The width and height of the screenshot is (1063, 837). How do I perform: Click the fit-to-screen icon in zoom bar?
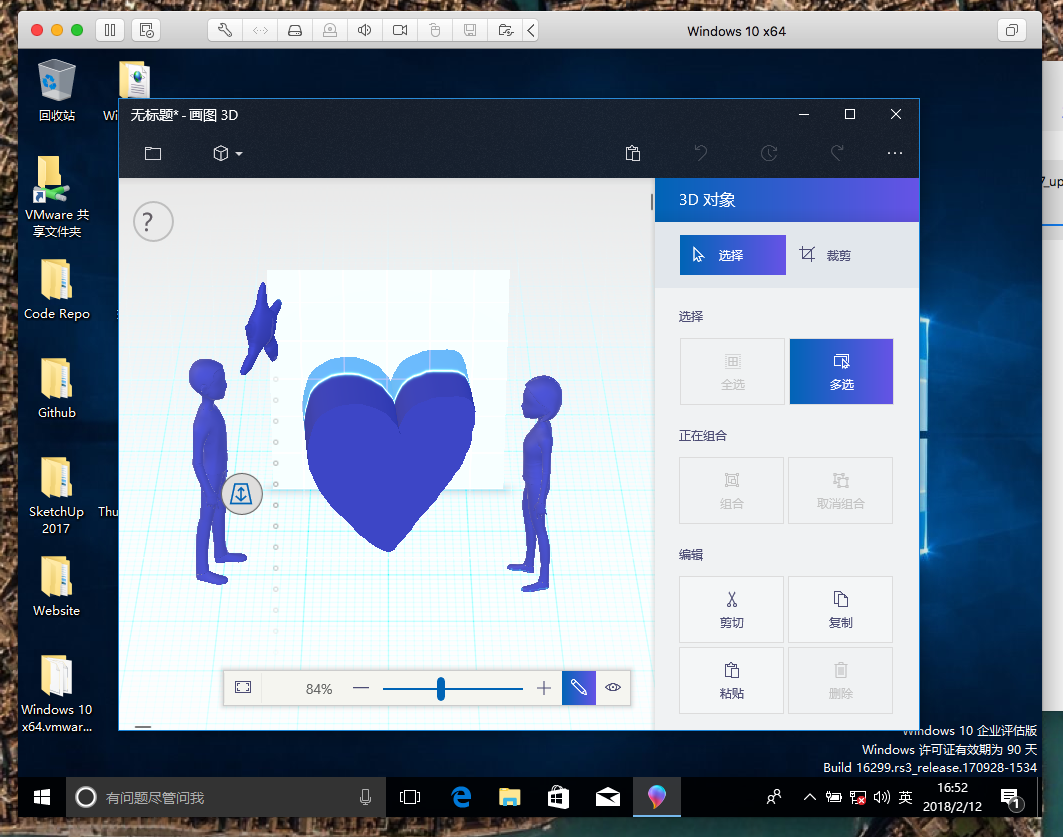click(x=243, y=688)
